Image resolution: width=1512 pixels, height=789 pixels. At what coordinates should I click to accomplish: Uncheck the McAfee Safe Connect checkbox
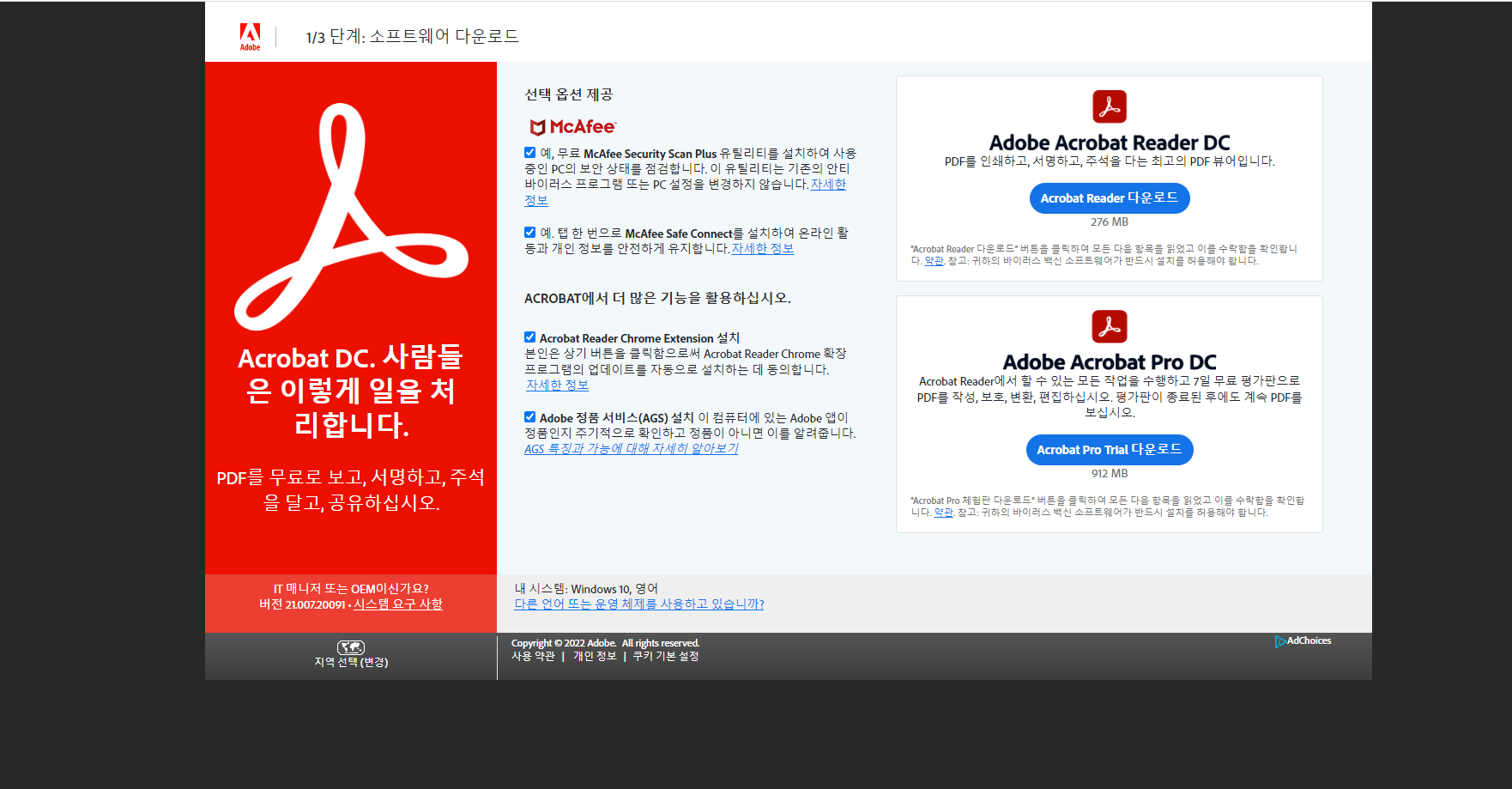tap(530, 232)
